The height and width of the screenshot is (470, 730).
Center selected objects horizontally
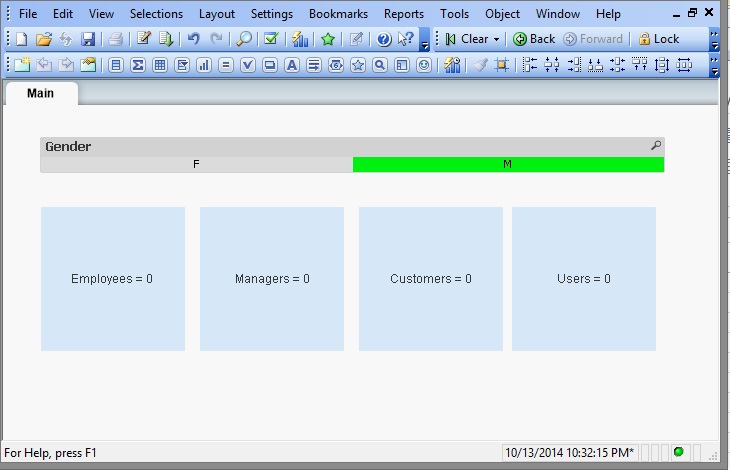(x=552, y=65)
